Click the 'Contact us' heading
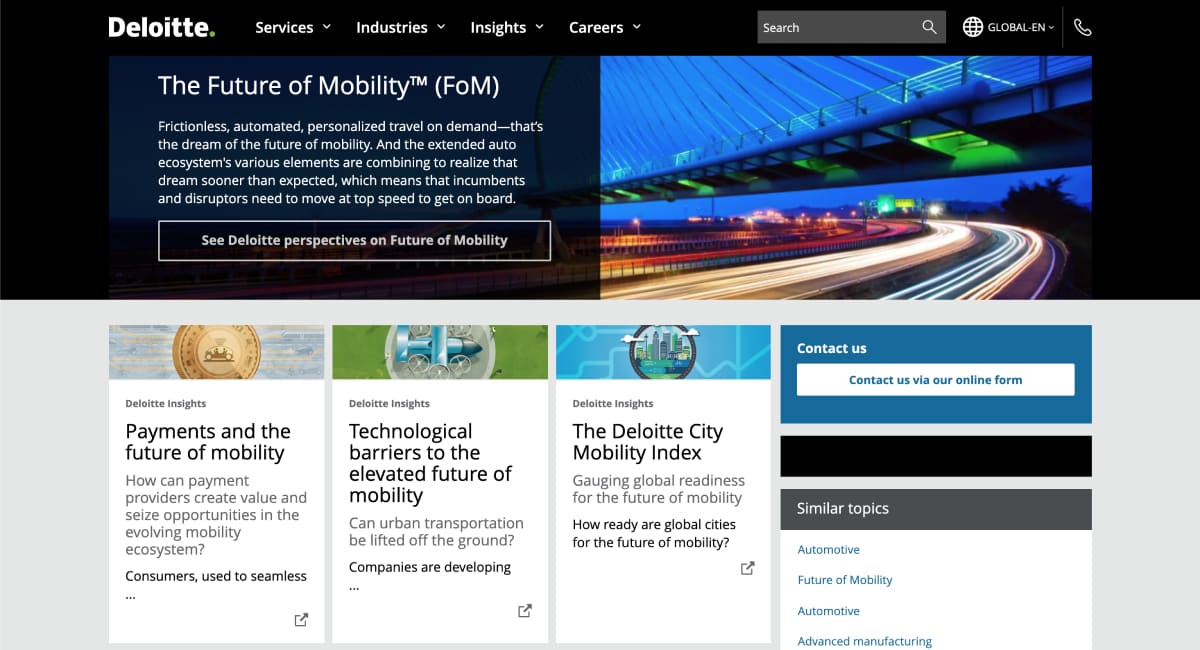The image size is (1200, 650). [832, 348]
